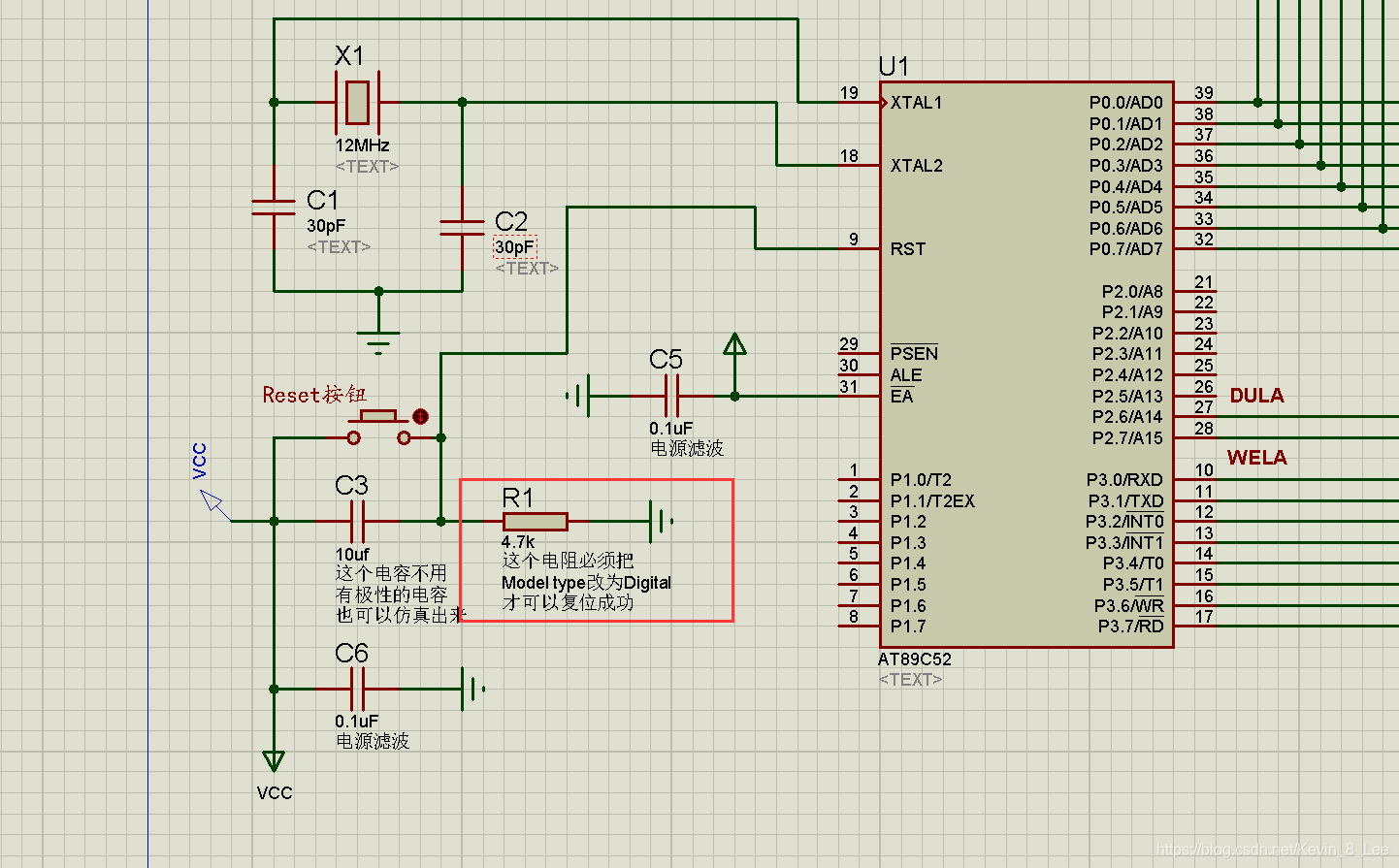The height and width of the screenshot is (868, 1399).
Task: Click the Reset push button component
Action: click(x=379, y=428)
